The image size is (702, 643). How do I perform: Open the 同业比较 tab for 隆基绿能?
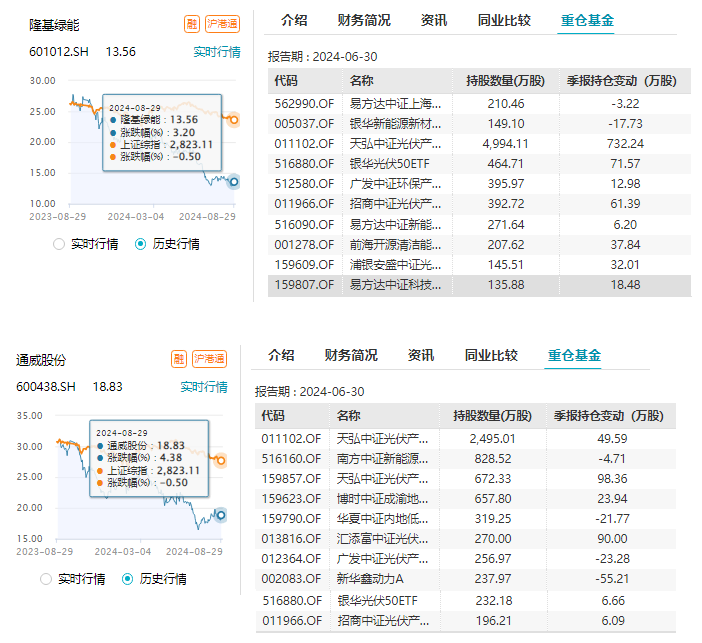[x=504, y=20]
